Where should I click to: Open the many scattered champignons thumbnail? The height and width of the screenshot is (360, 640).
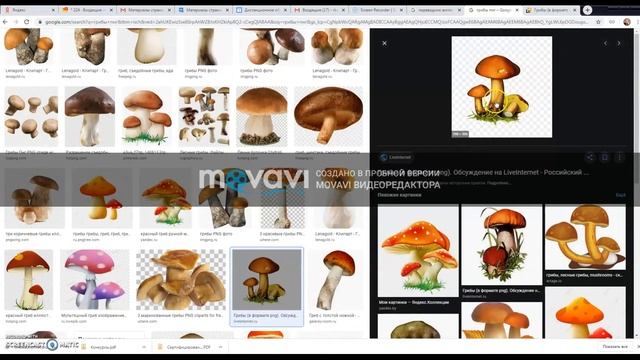point(31,116)
